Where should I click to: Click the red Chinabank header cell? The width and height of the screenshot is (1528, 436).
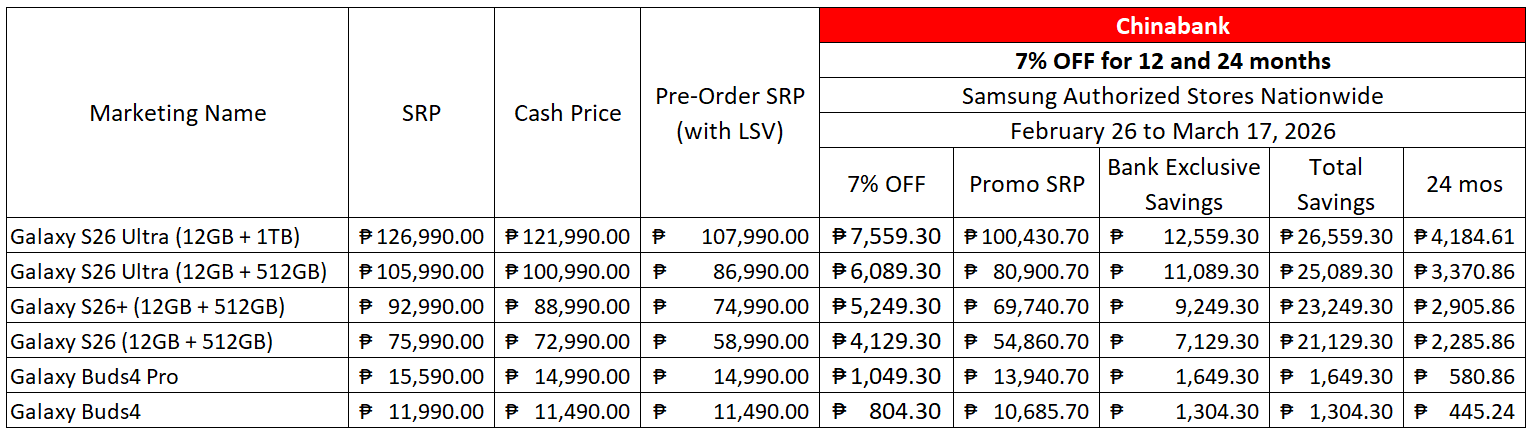1172,26
